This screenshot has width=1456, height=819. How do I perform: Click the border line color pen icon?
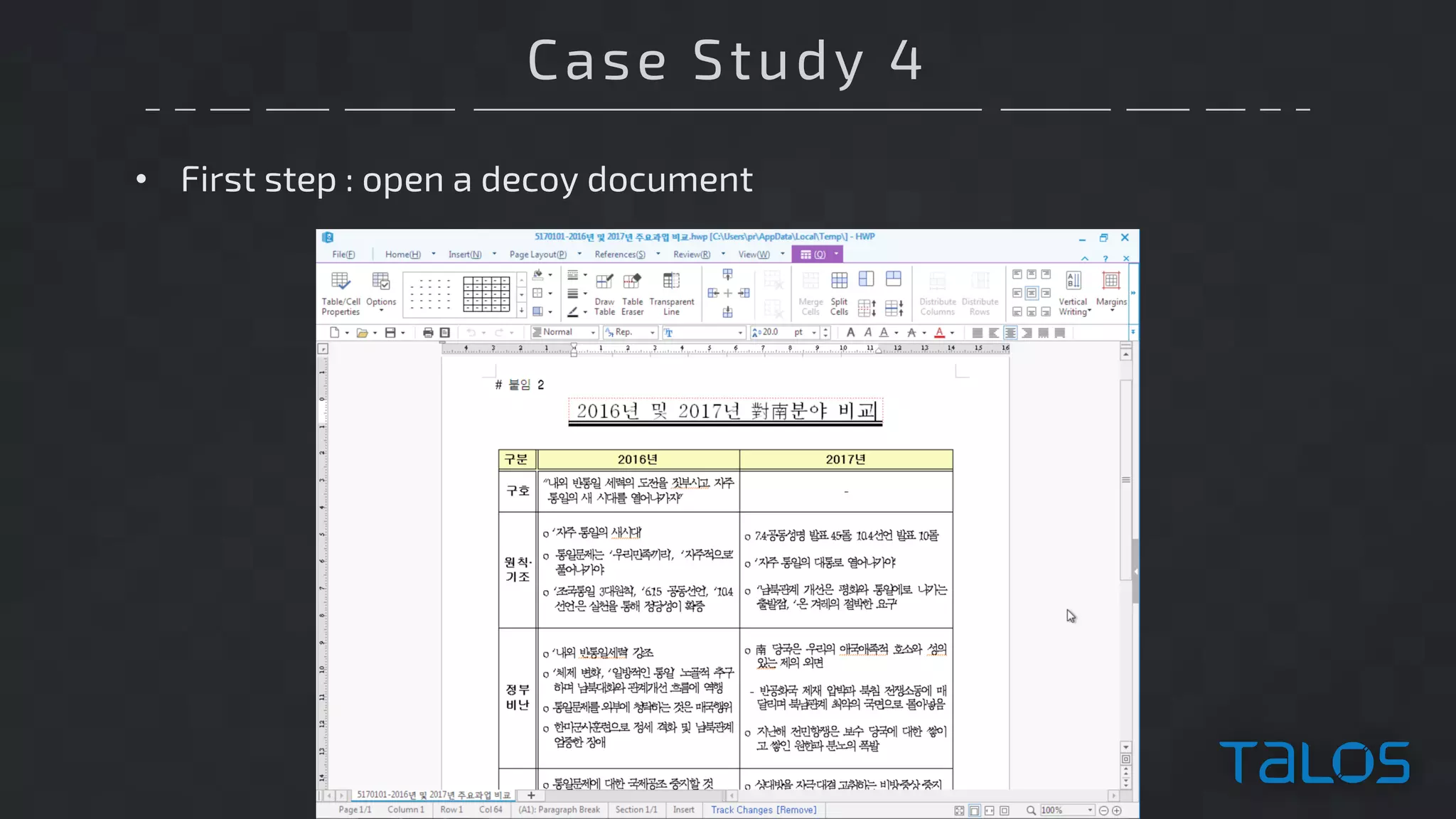573,311
